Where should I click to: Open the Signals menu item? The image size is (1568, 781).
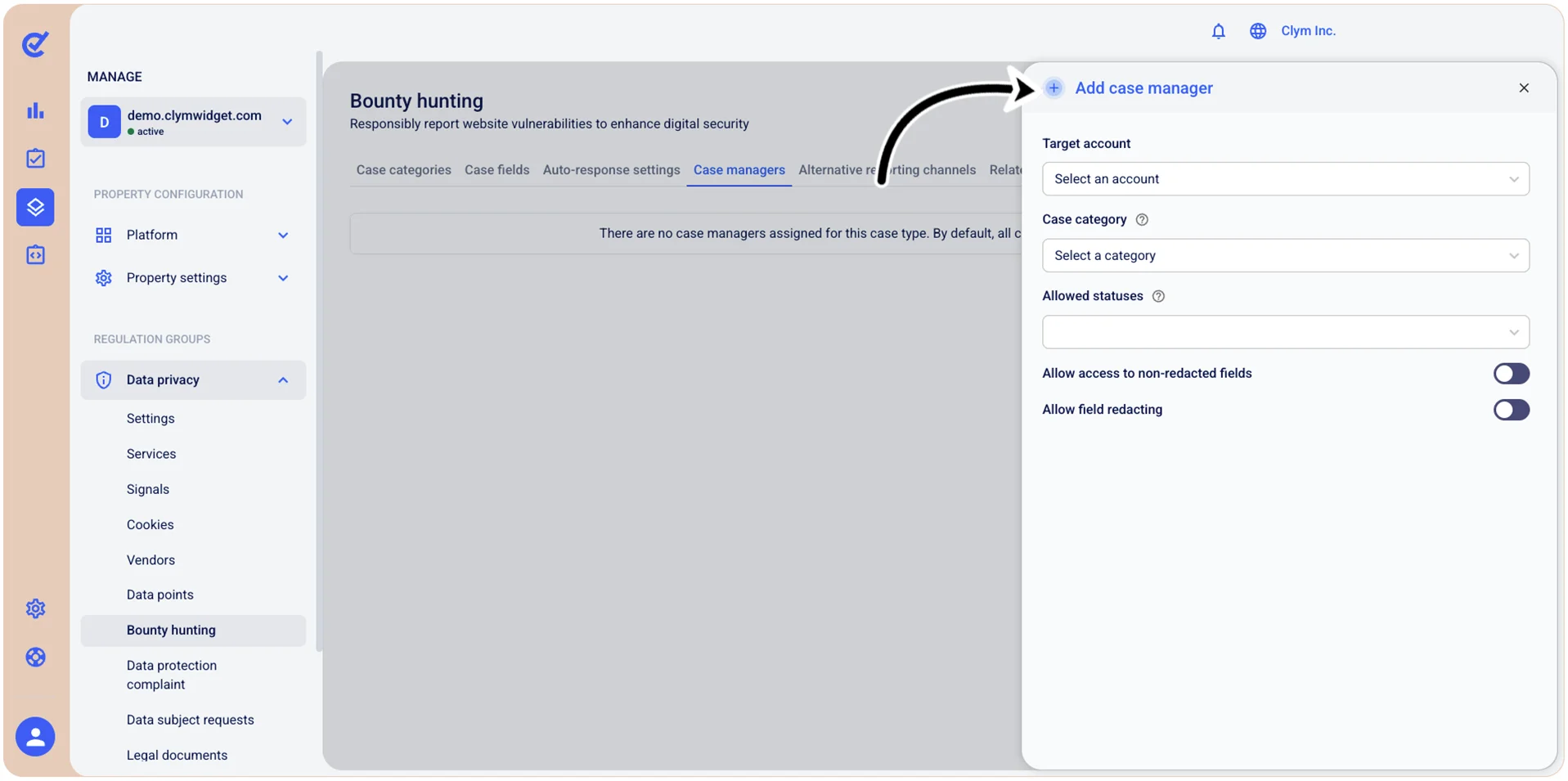pyautogui.click(x=148, y=489)
